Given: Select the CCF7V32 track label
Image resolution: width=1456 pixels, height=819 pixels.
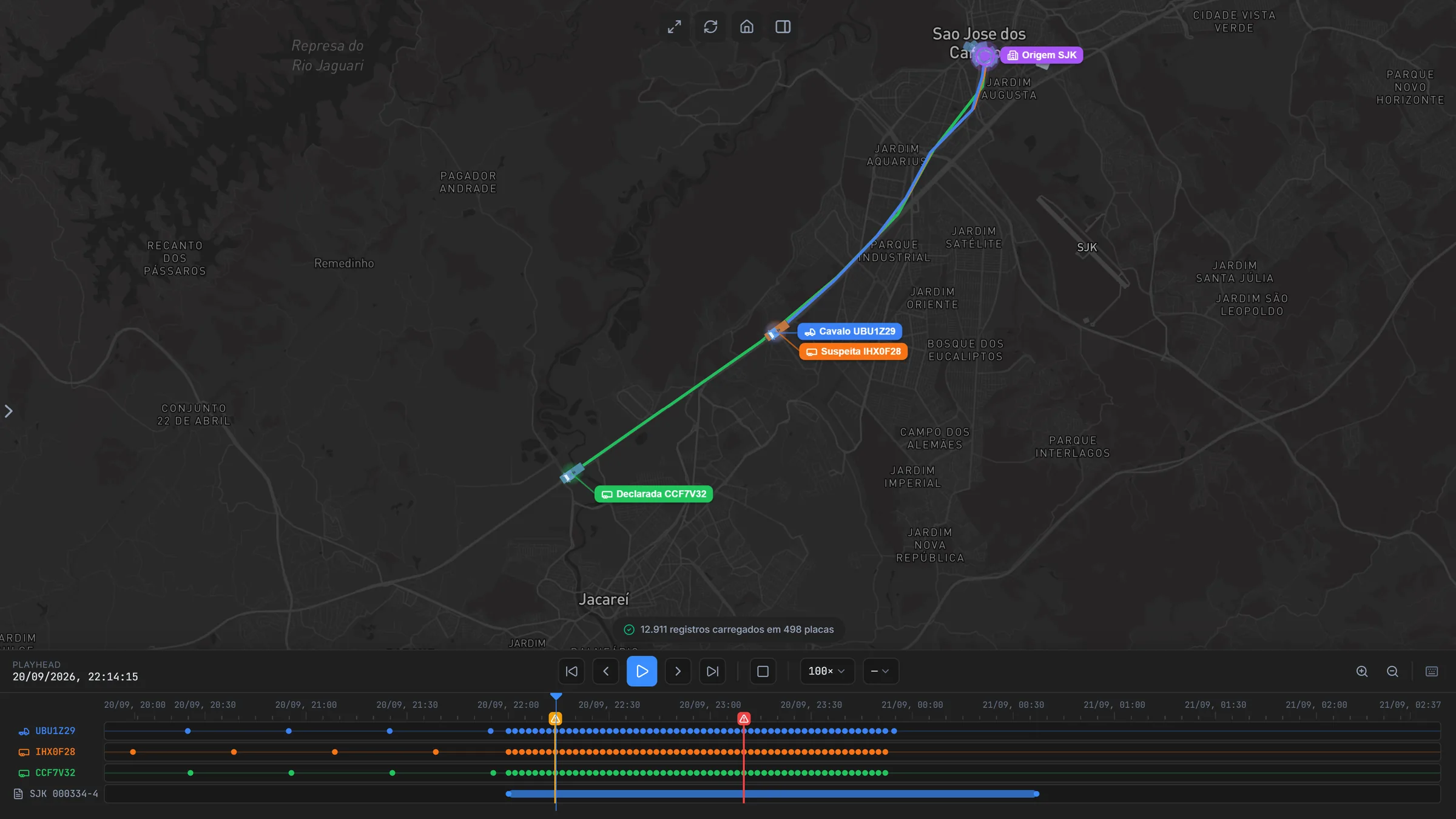Looking at the screenshot, I should pos(55,772).
